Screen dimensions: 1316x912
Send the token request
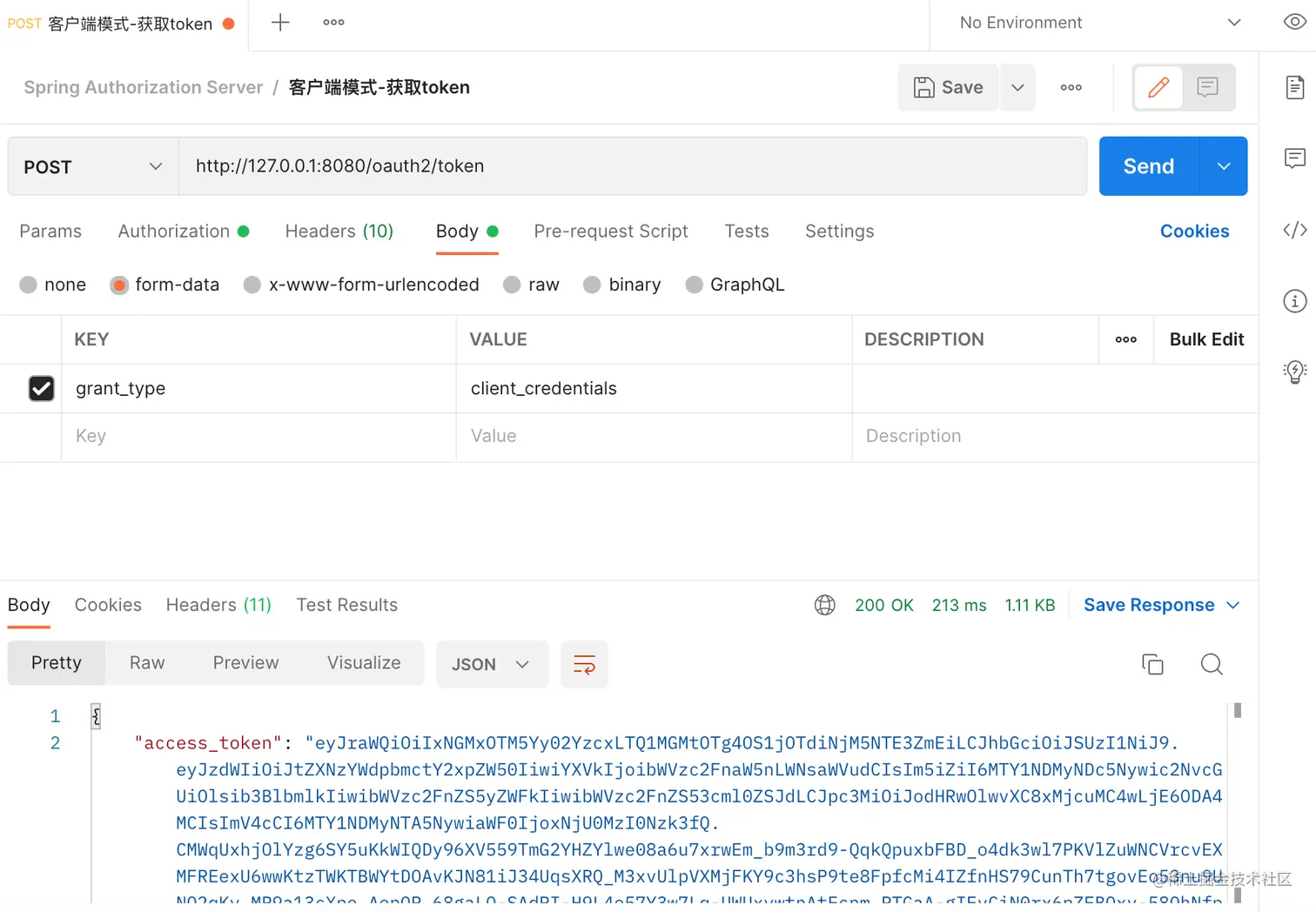click(x=1147, y=166)
